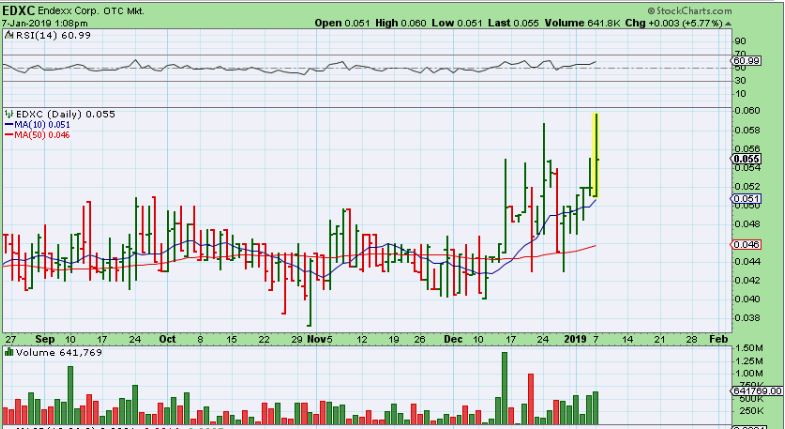
Task: Click the 0.042 price axis label
Action: [x=747, y=280]
